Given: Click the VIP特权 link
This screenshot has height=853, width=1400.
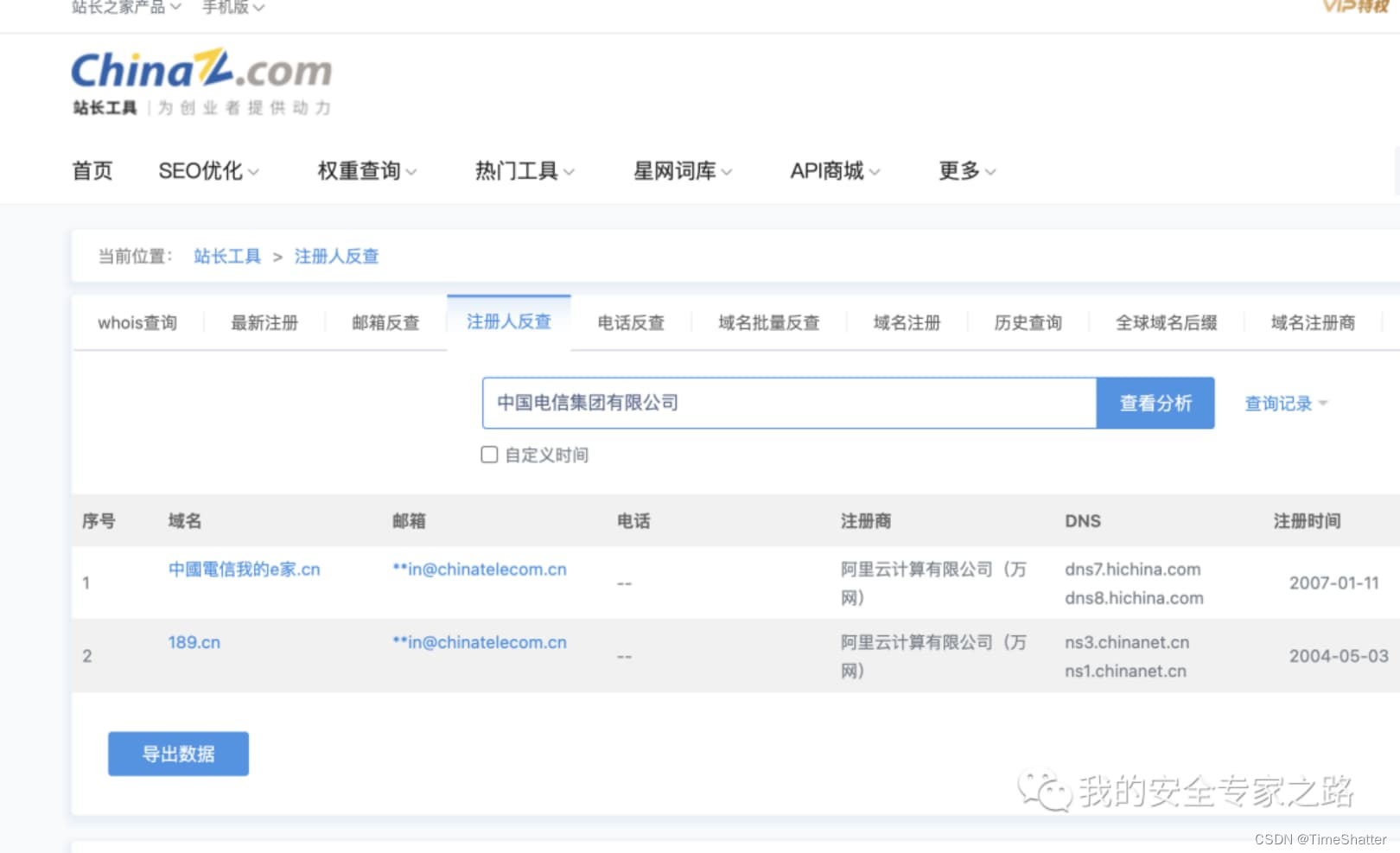Looking at the screenshot, I should [1354, 7].
